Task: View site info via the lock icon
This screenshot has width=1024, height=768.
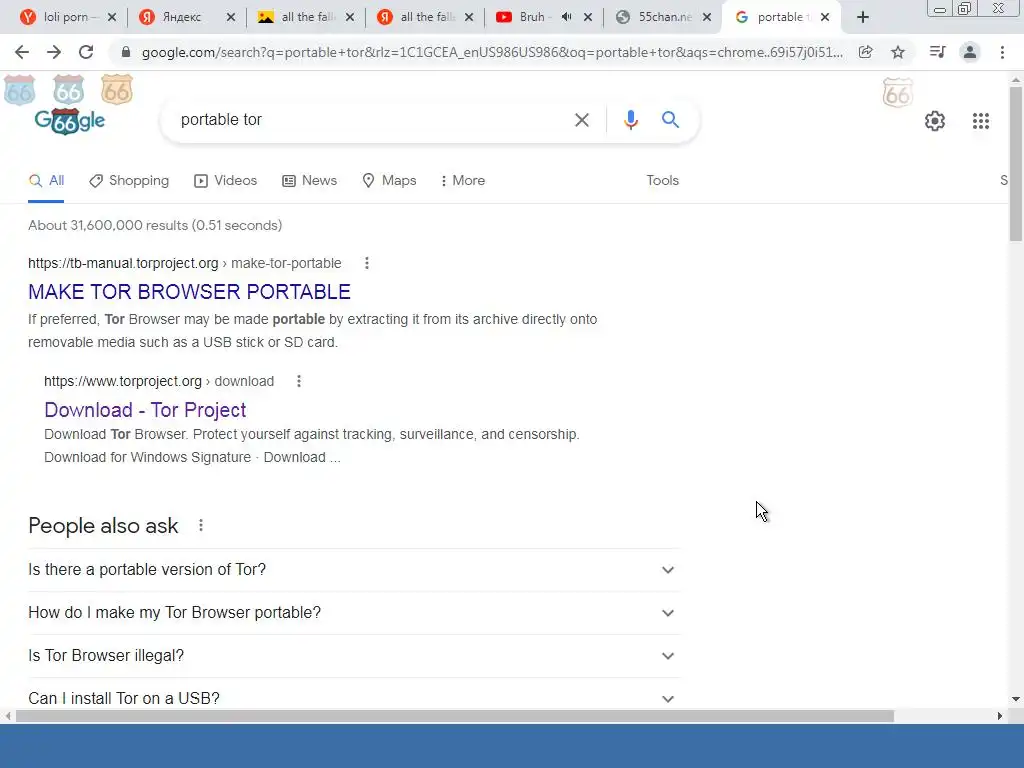Action: [x=126, y=52]
